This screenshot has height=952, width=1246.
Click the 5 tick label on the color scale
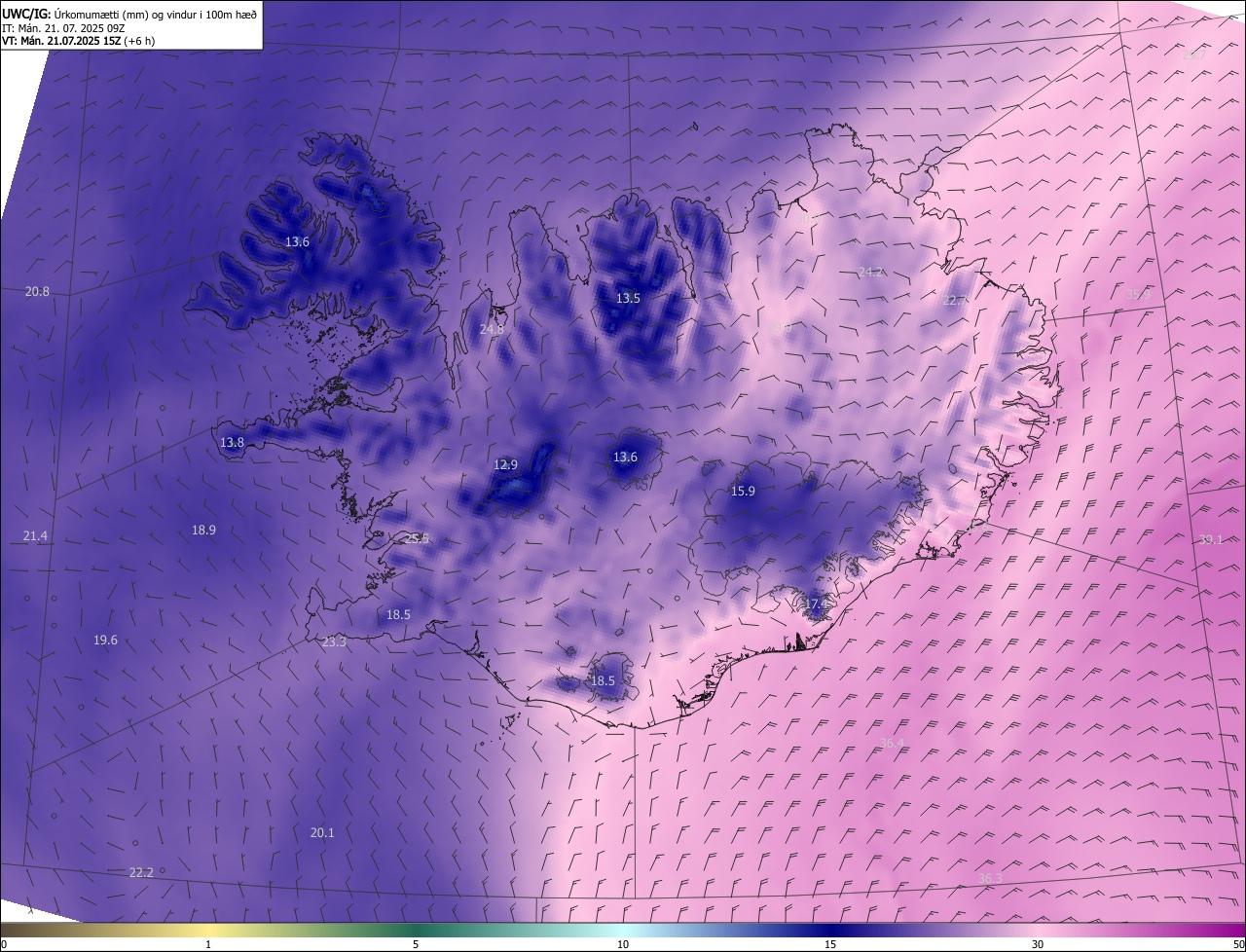tap(416, 944)
